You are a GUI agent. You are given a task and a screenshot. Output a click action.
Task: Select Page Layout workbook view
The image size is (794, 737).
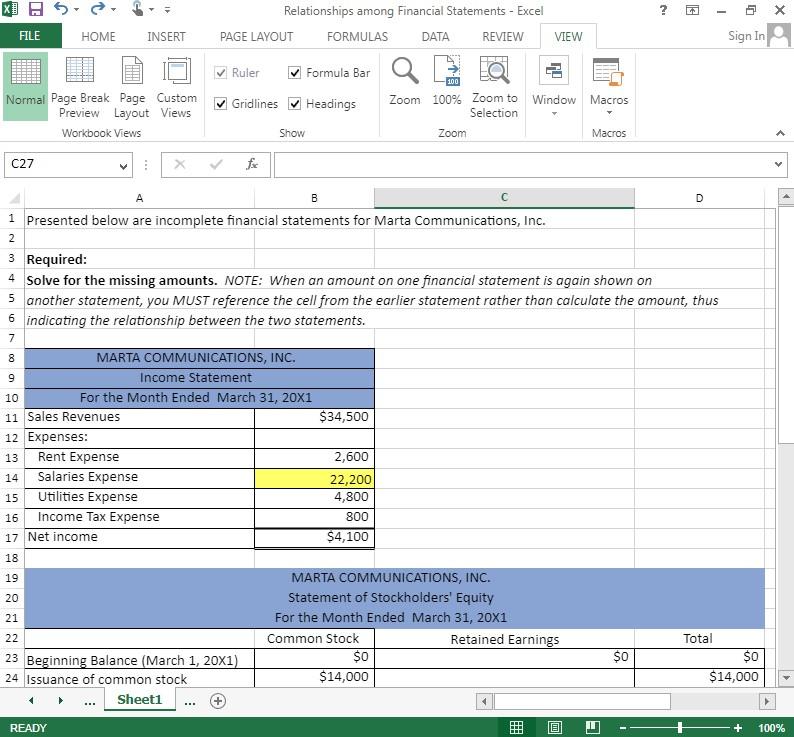click(x=132, y=87)
